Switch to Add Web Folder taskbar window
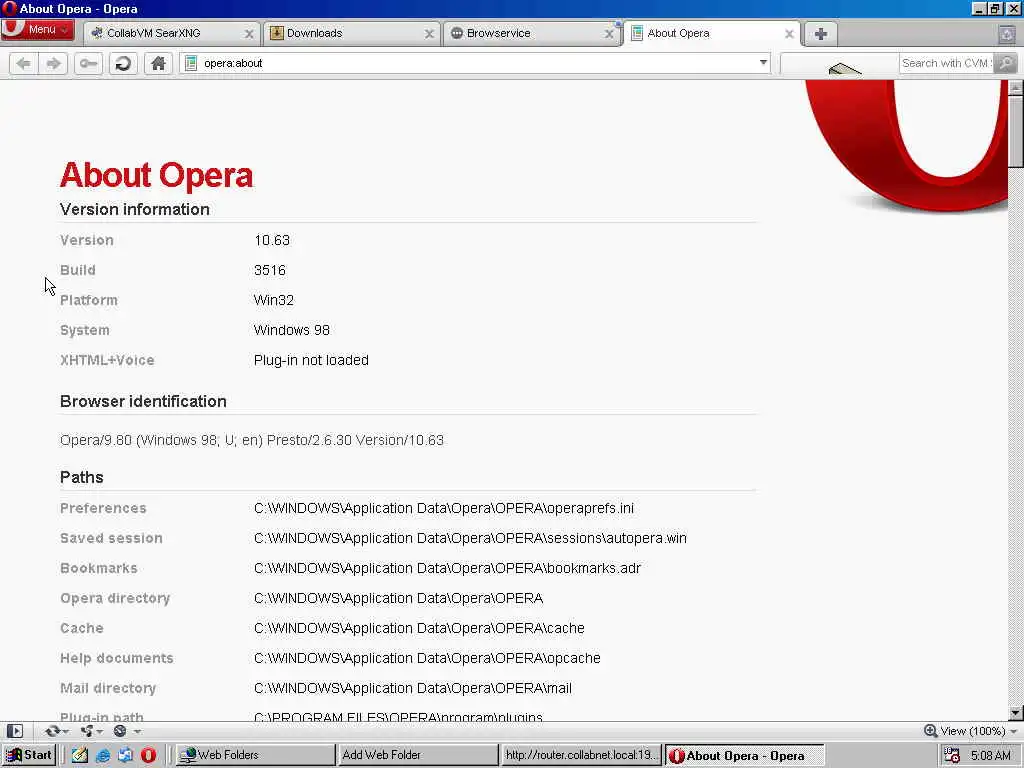1024x768 pixels. pos(418,755)
